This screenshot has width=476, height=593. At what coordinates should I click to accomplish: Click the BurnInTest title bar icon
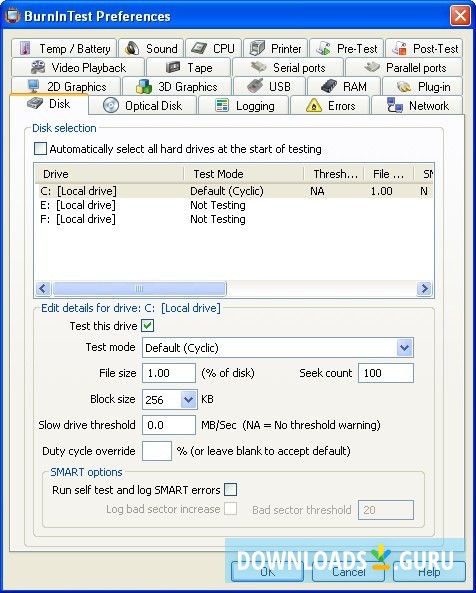tap(12, 16)
